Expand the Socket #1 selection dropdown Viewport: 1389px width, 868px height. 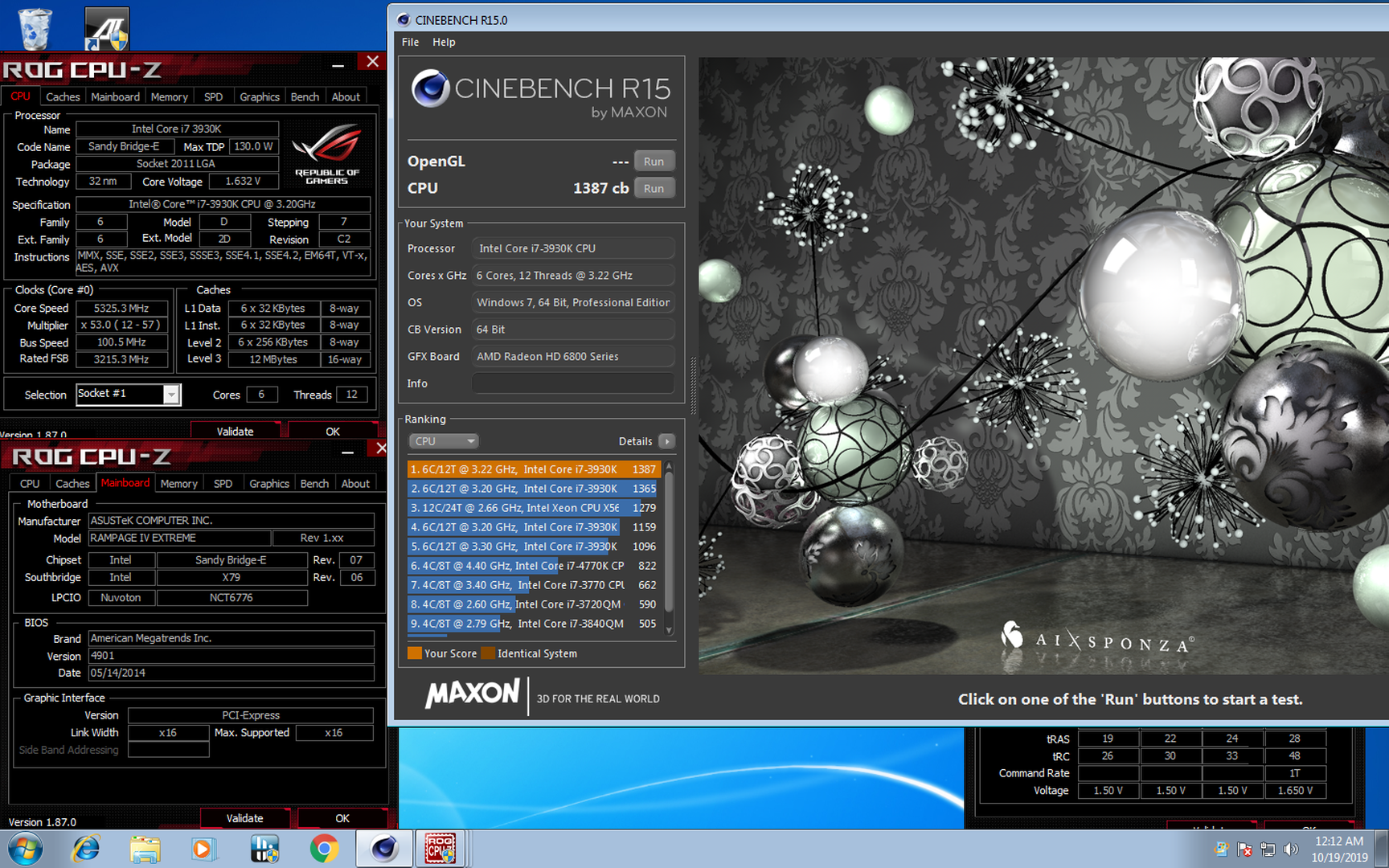pyautogui.click(x=171, y=395)
